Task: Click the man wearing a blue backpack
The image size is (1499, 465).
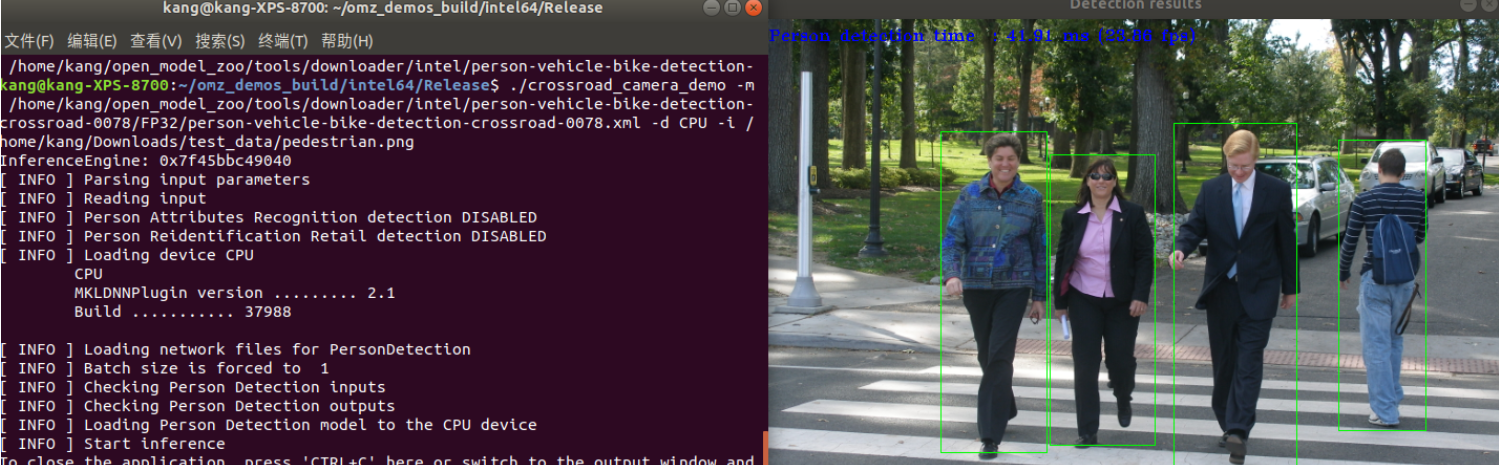Action: tap(1383, 285)
